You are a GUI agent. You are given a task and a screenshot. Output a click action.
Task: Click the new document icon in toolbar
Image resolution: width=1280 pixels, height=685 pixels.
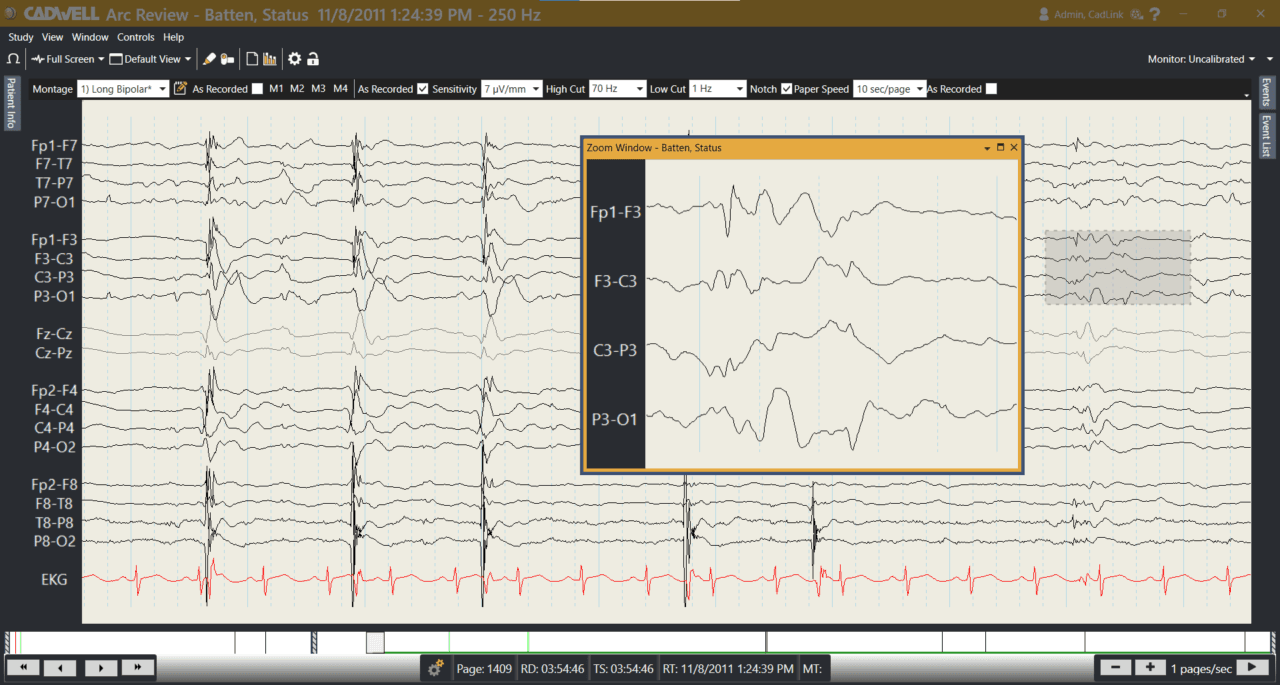click(252, 58)
